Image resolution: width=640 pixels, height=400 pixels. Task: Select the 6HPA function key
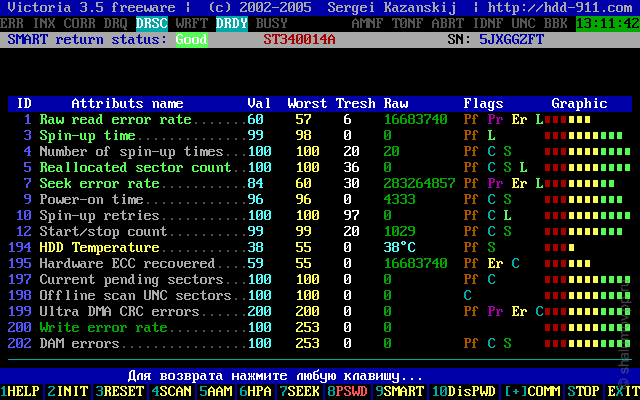point(256,391)
